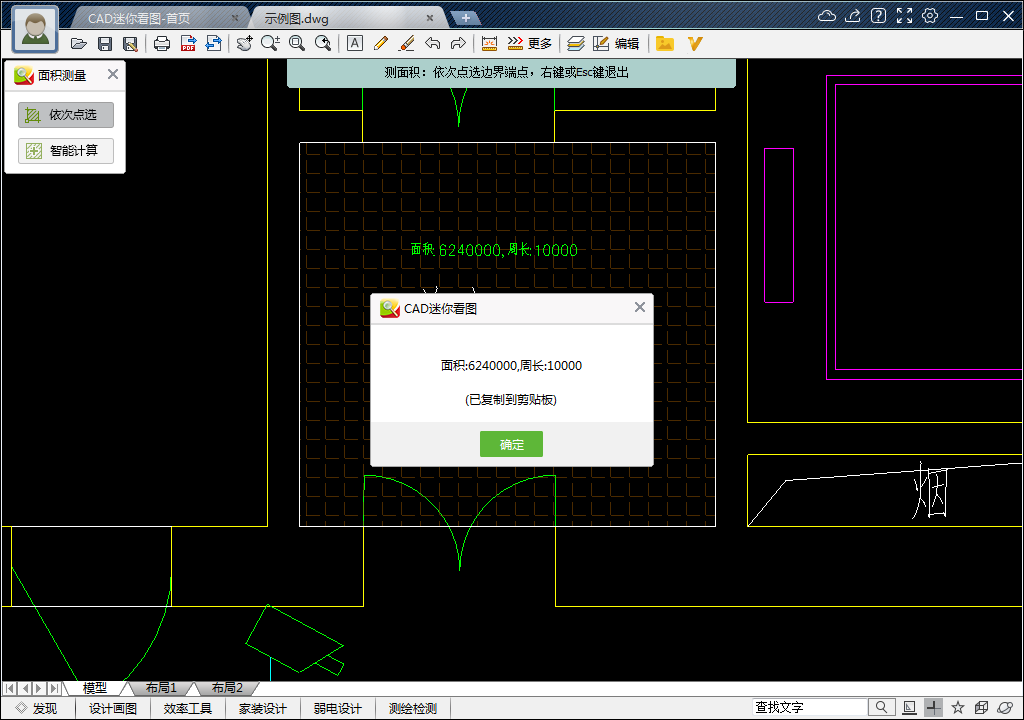Expand the 更多 measurement tools menu
This screenshot has width=1024, height=720.
pos(530,43)
